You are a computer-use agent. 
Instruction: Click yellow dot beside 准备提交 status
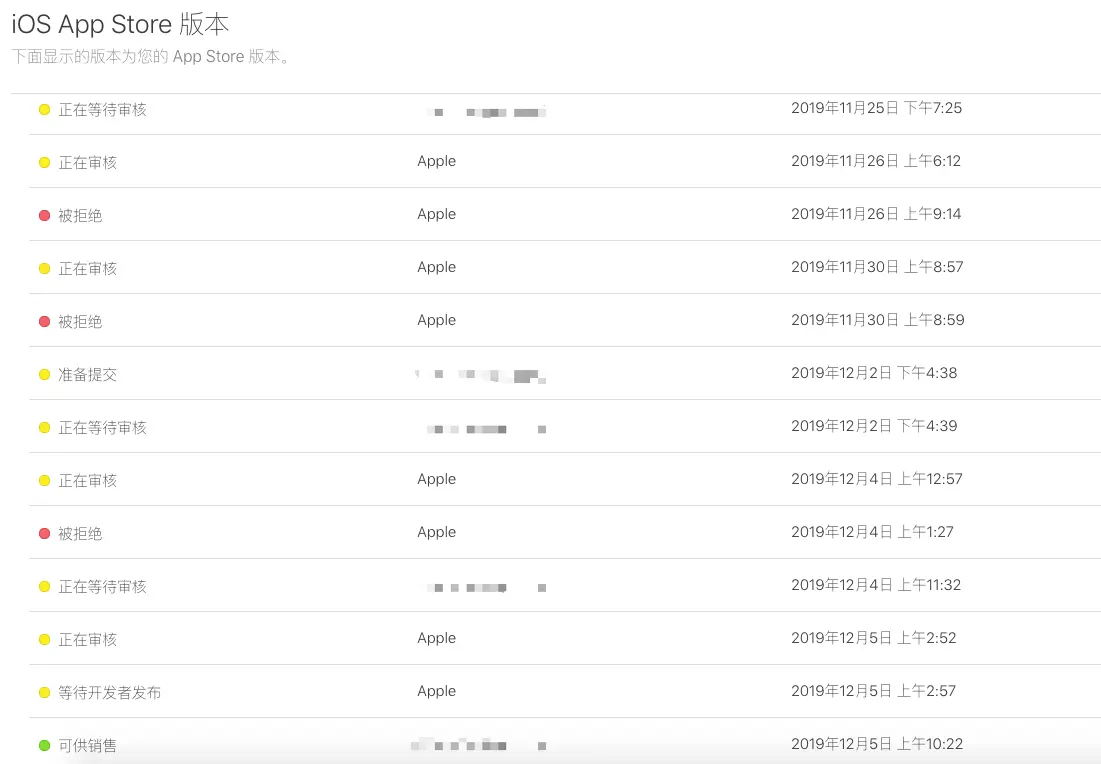[x=44, y=374]
